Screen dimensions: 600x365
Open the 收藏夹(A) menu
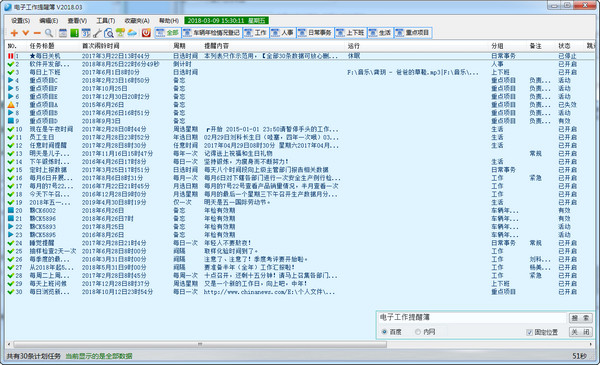137,21
